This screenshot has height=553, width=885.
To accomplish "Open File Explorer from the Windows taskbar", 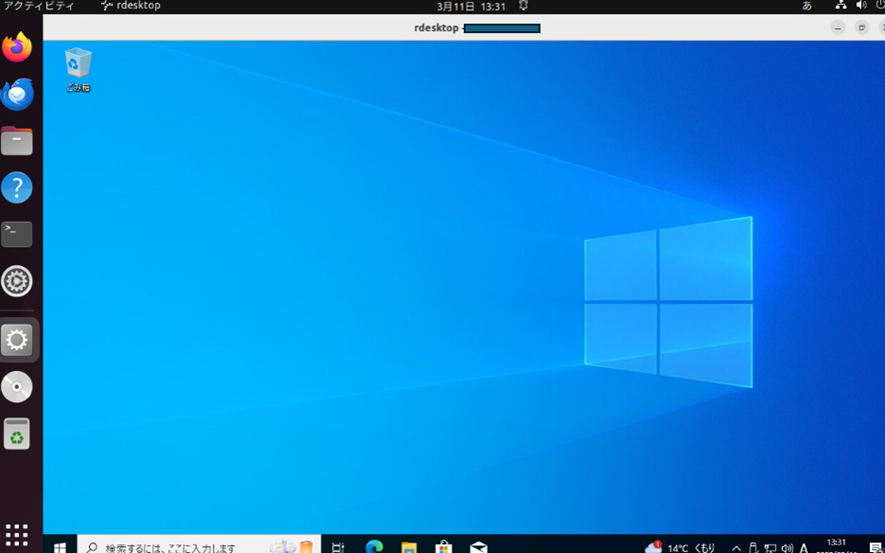I will 409,546.
